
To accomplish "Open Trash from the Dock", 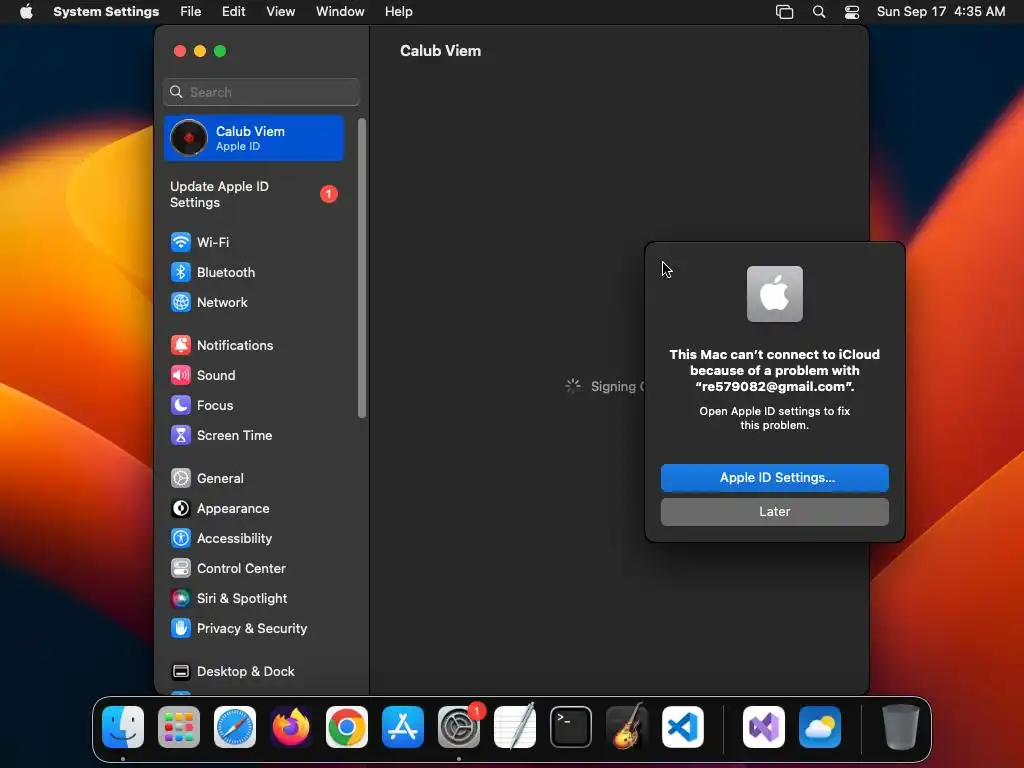I will pos(901,727).
